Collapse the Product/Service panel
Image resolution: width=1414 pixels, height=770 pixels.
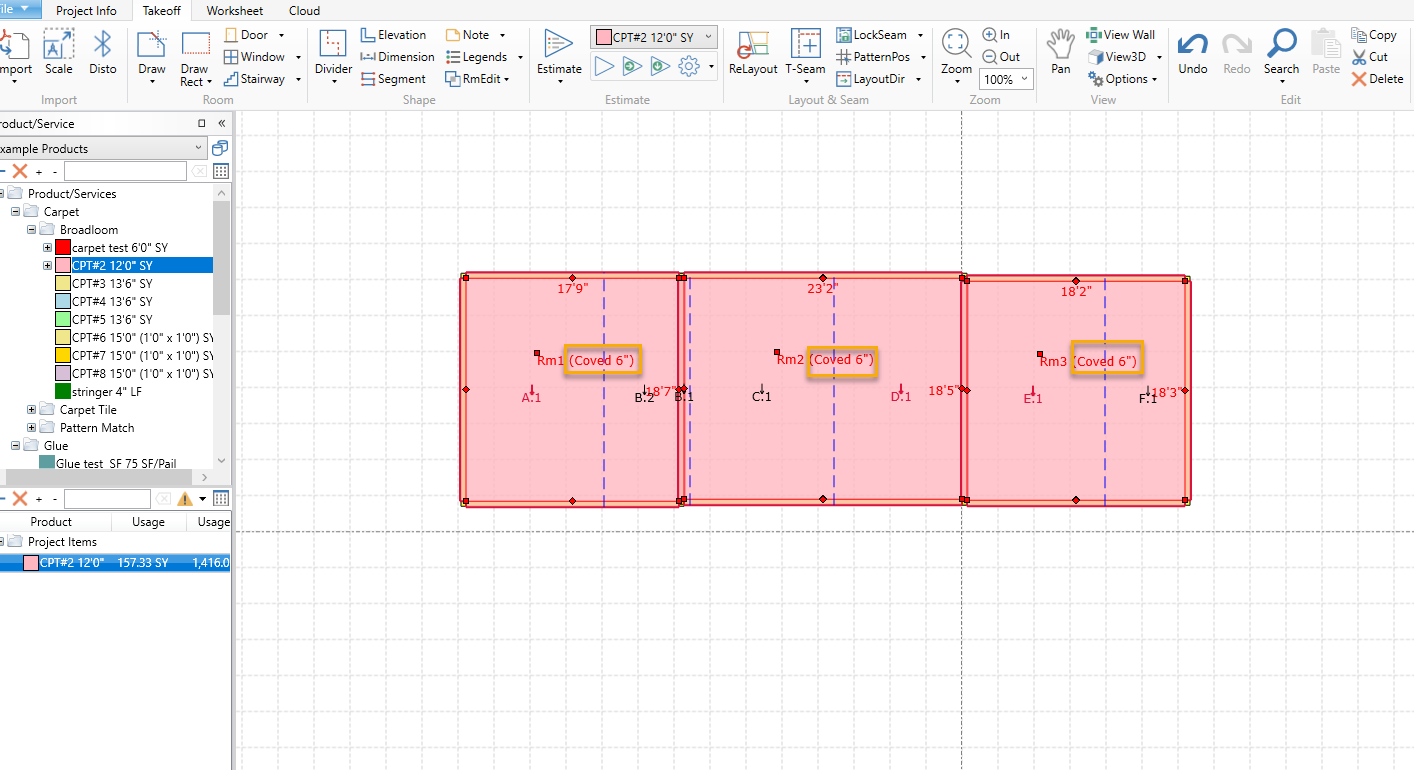222,124
